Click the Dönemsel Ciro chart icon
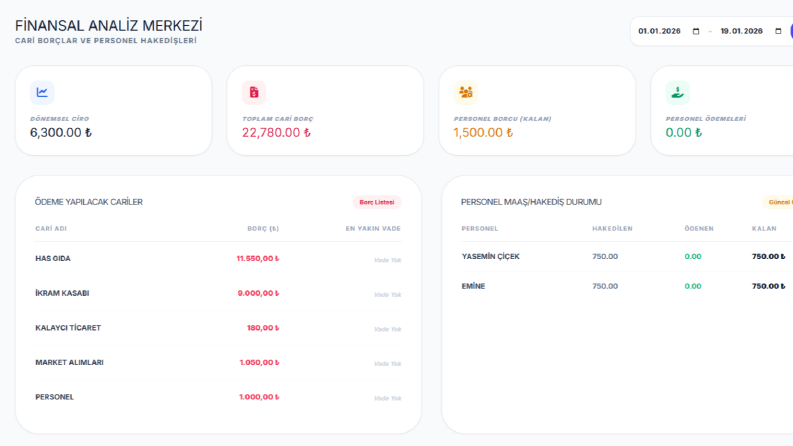Screen dimensions: 793x446 (42, 93)
